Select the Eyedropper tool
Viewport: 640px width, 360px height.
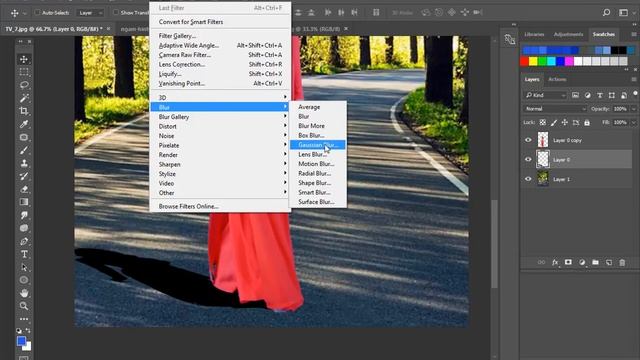coord(24,124)
